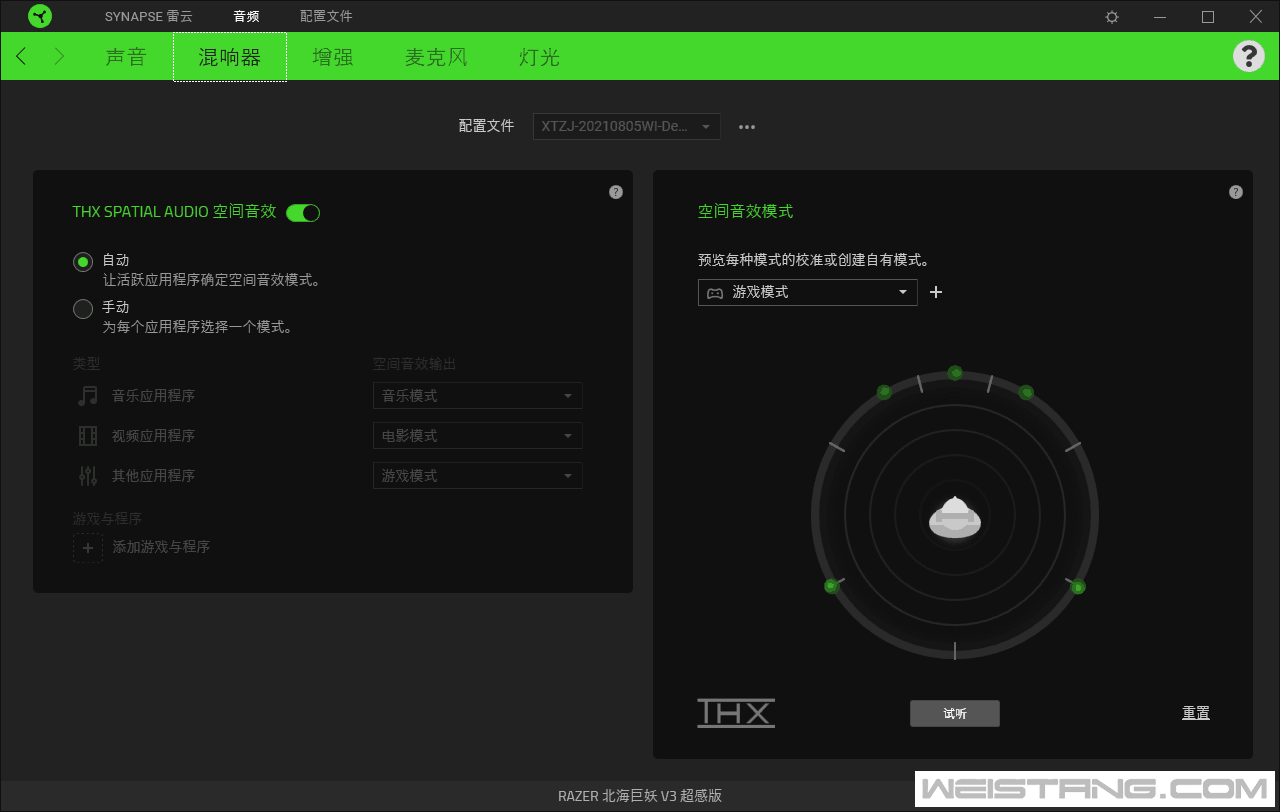
Task: Click the other applications equalizer icon
Action: click(x=88, y=476)
